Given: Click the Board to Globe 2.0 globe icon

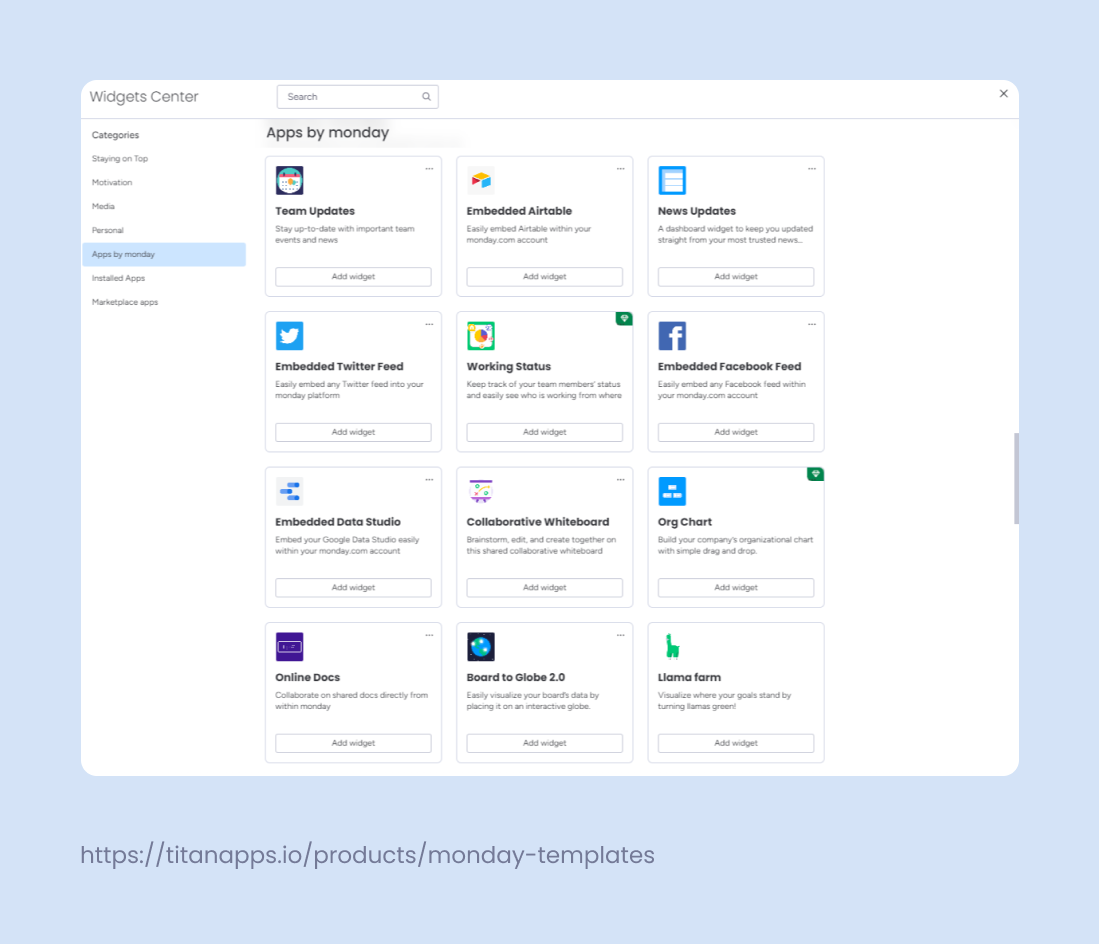Looking at the screenshot, I should coord(480,646).
